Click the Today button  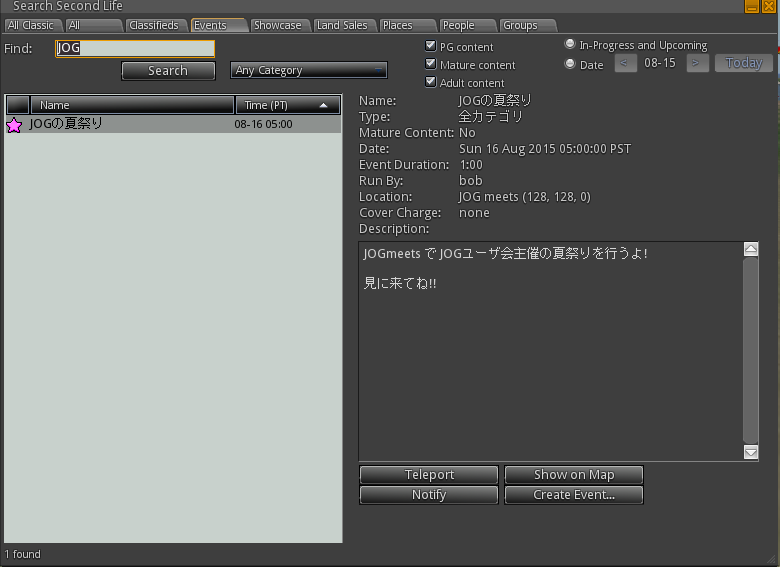744,63
